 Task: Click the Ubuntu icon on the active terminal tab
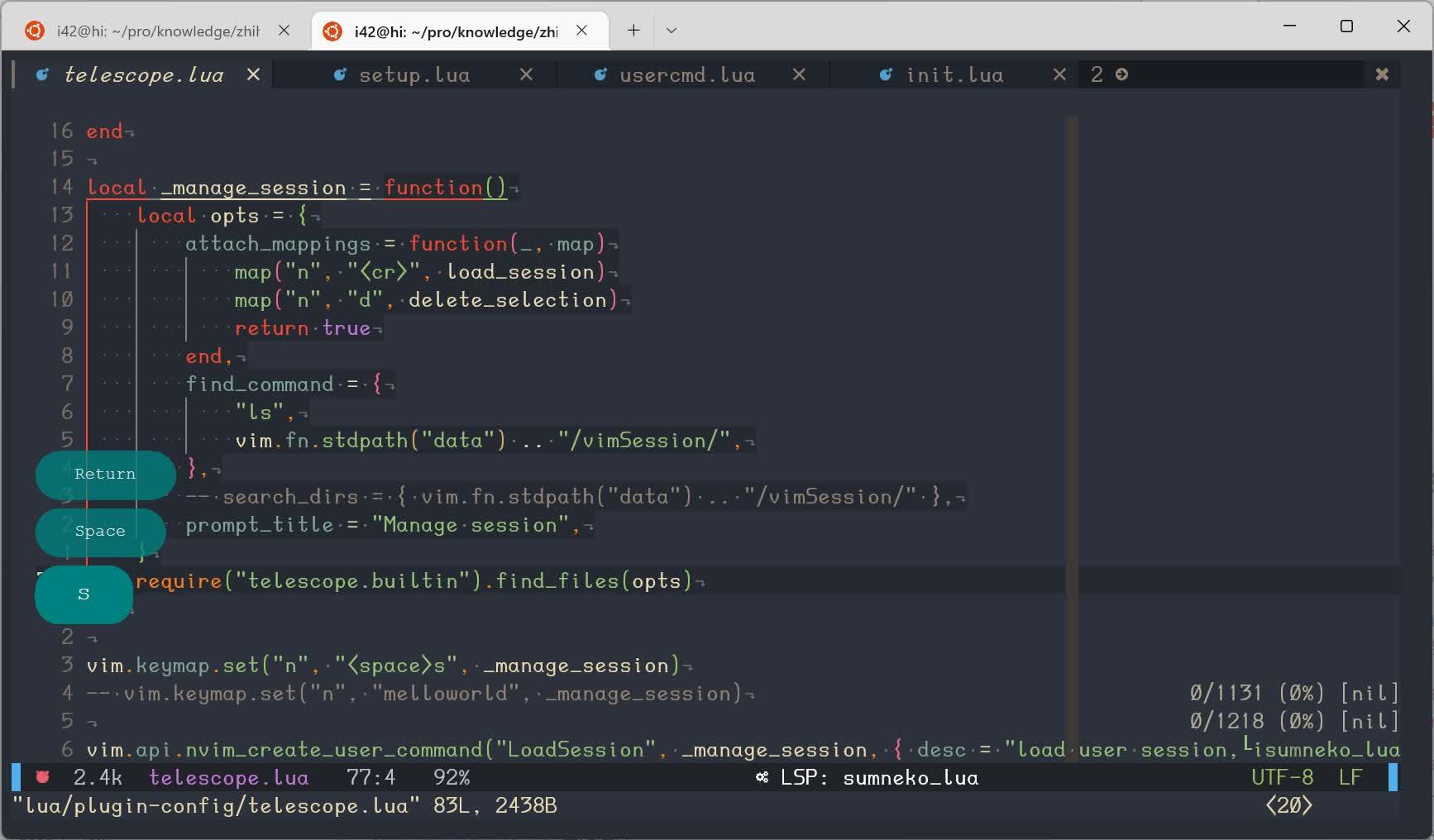click(x=333, y=30)
